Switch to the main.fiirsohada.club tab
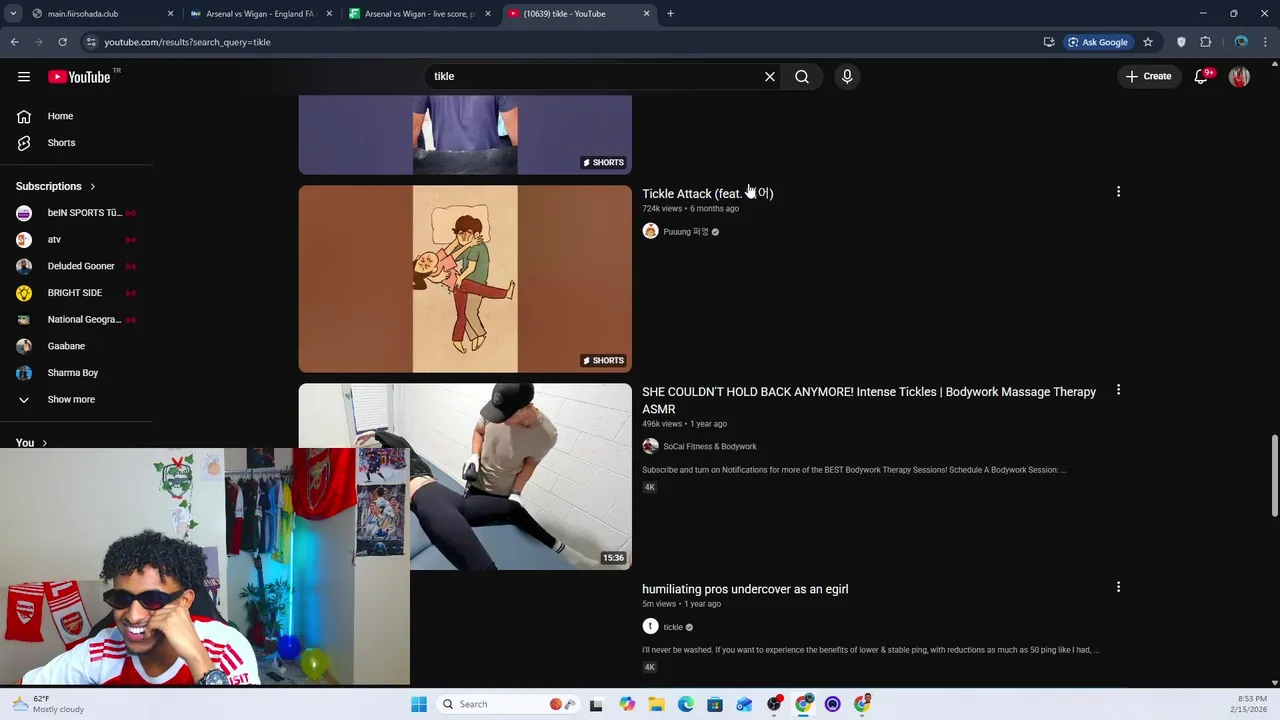1280x720 pixels. (100, 14)
